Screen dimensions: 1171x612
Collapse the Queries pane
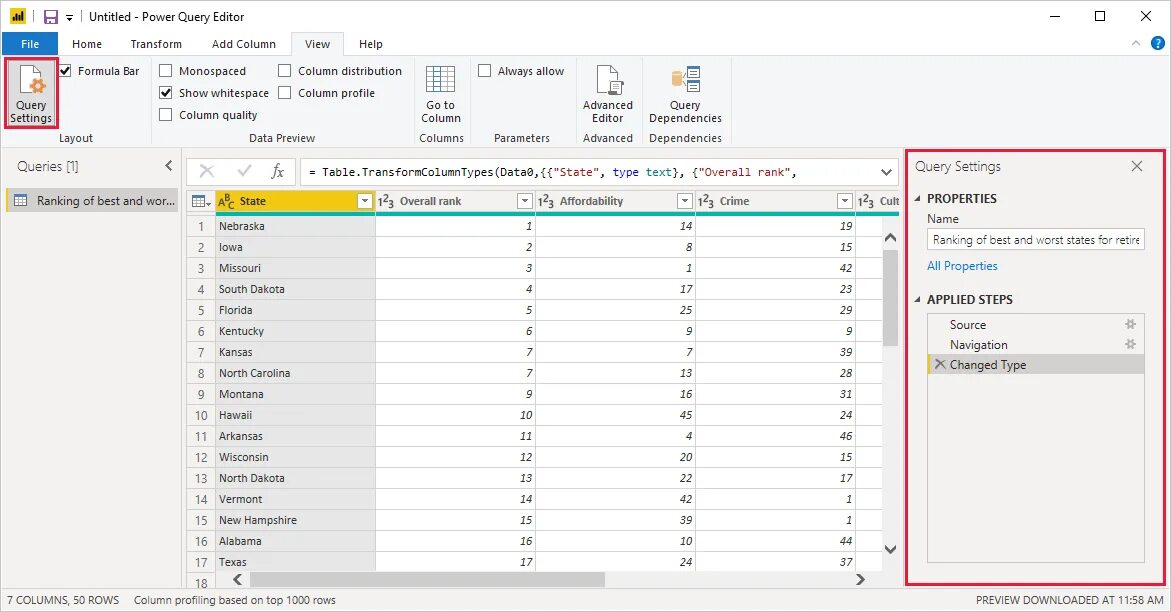[x=169, y=166]
